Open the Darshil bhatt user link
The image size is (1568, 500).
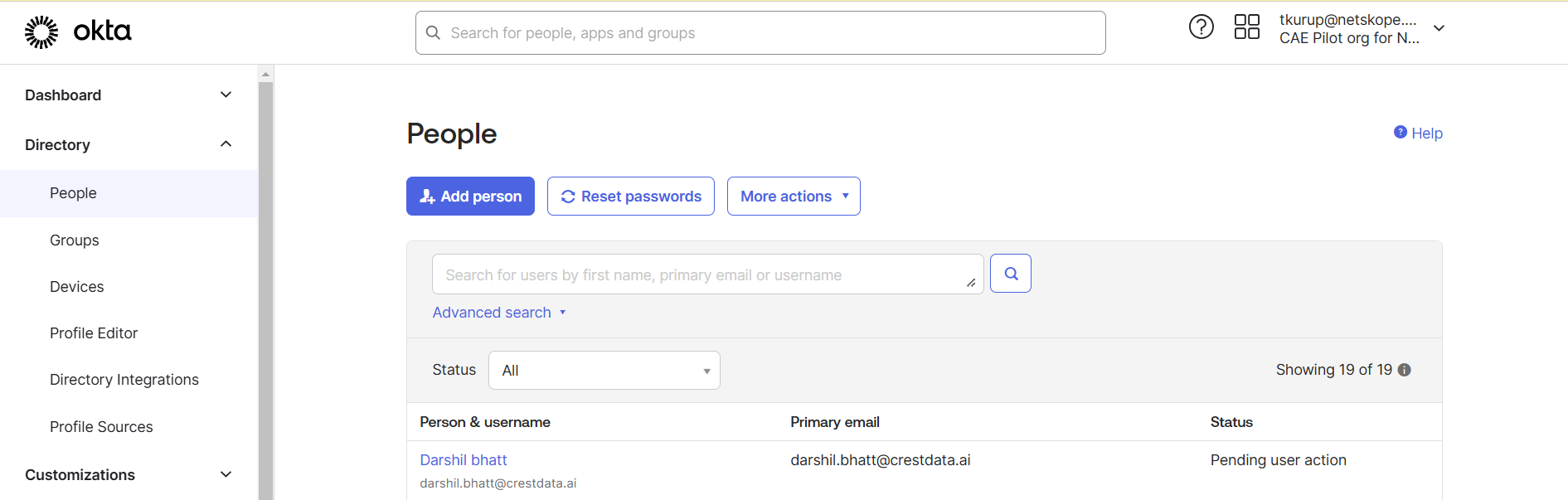tap(464, 460)
